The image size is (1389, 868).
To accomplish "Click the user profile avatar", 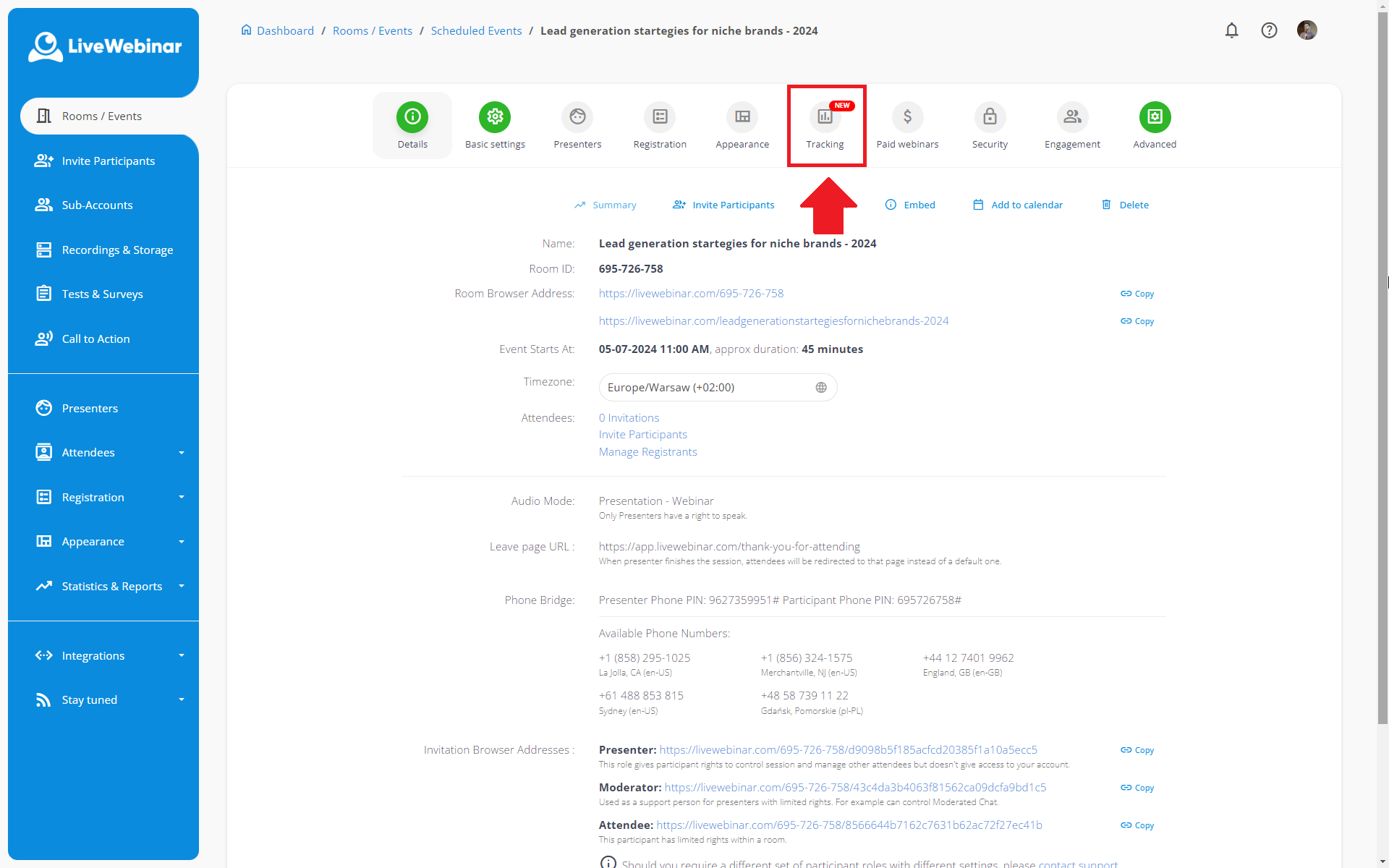I will pos(1307,30).
